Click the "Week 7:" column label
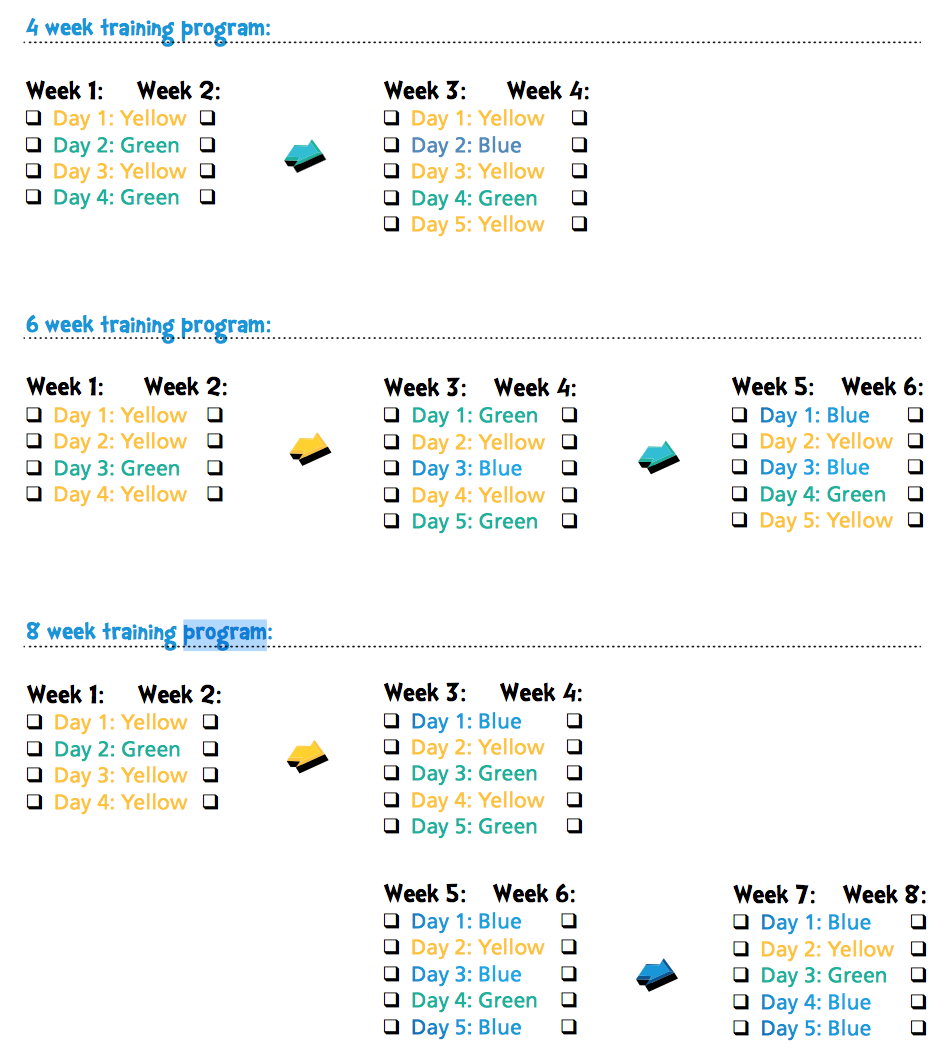This screenshot has width=950, height=1064. pos(774,894)
